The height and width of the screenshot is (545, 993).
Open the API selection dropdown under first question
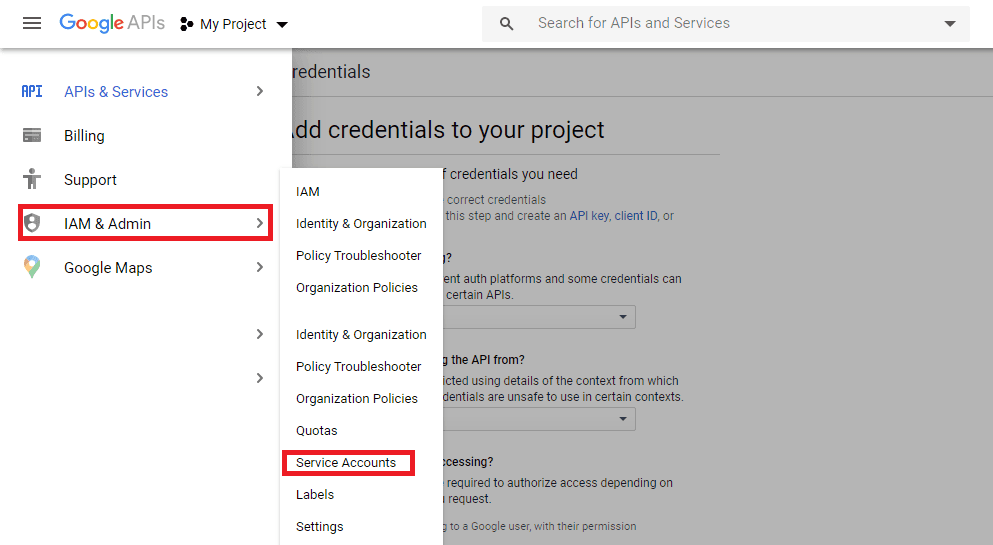click(538, 316)
